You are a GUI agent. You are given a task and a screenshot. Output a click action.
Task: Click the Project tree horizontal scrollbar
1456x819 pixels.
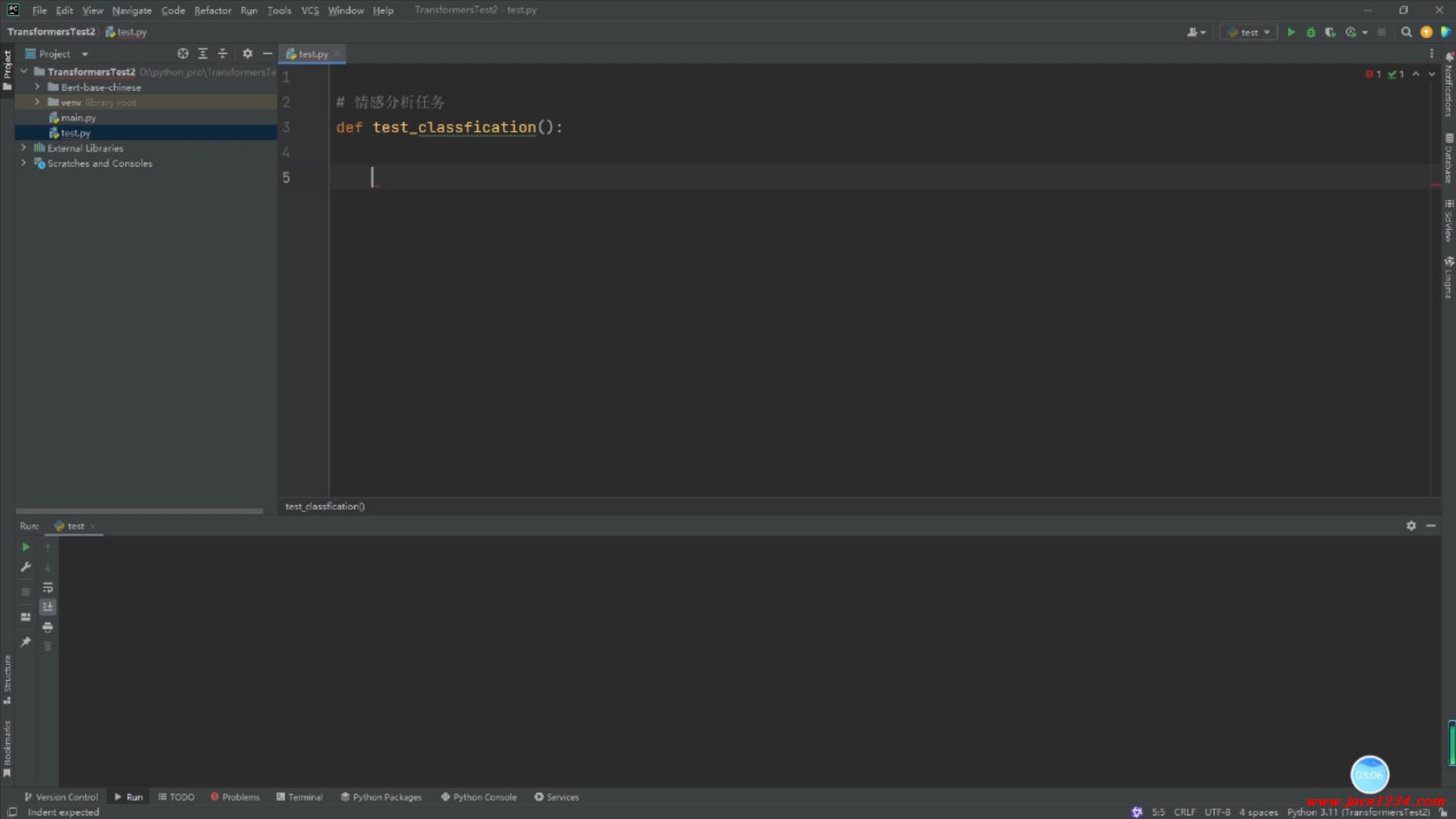tap(140, 511)
